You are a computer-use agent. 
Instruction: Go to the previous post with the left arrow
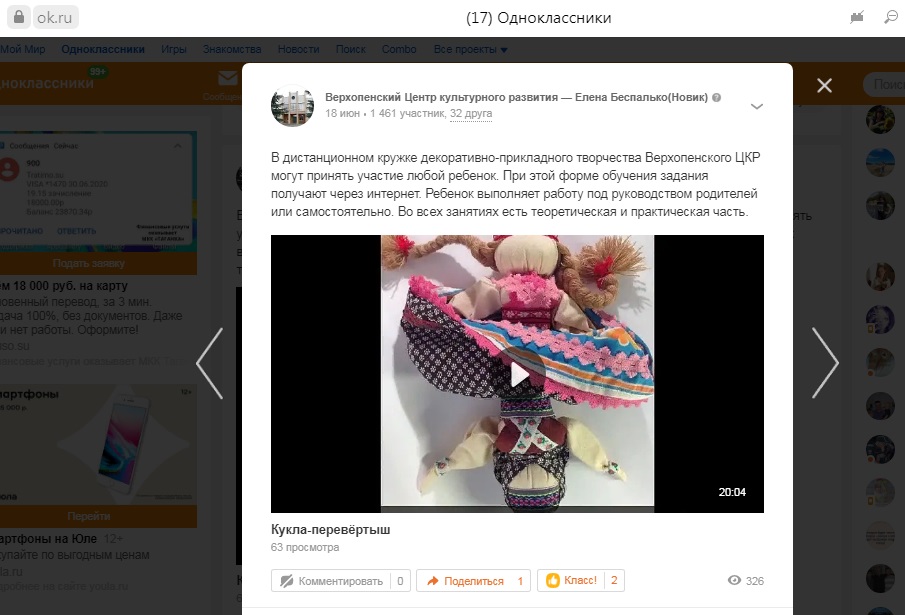pyautogui.click(x=209, y=363)
